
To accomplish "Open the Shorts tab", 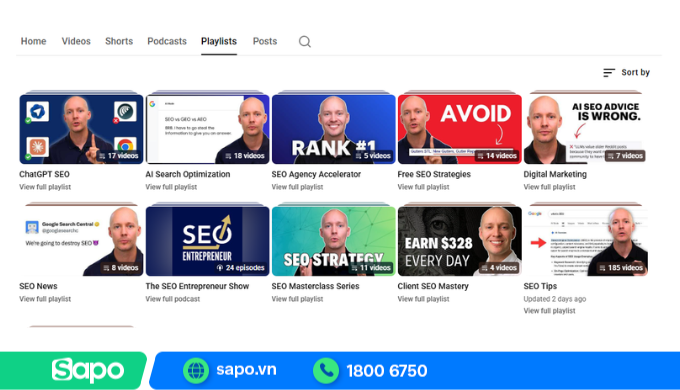I will pyautogui.click(x=119, y=41).
